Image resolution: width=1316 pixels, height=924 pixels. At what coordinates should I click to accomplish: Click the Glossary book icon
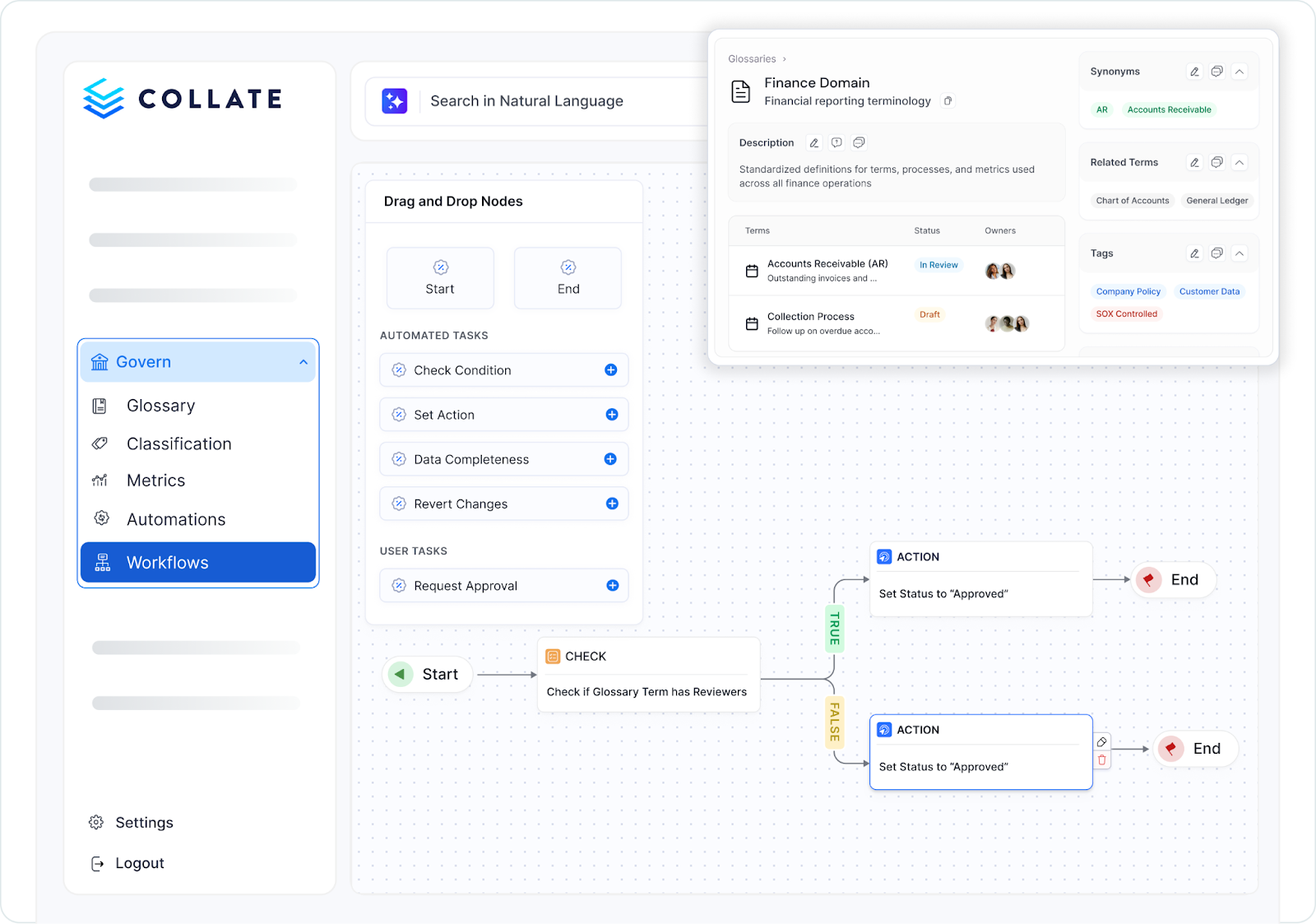pyautogui.click(x=100, y=406)
